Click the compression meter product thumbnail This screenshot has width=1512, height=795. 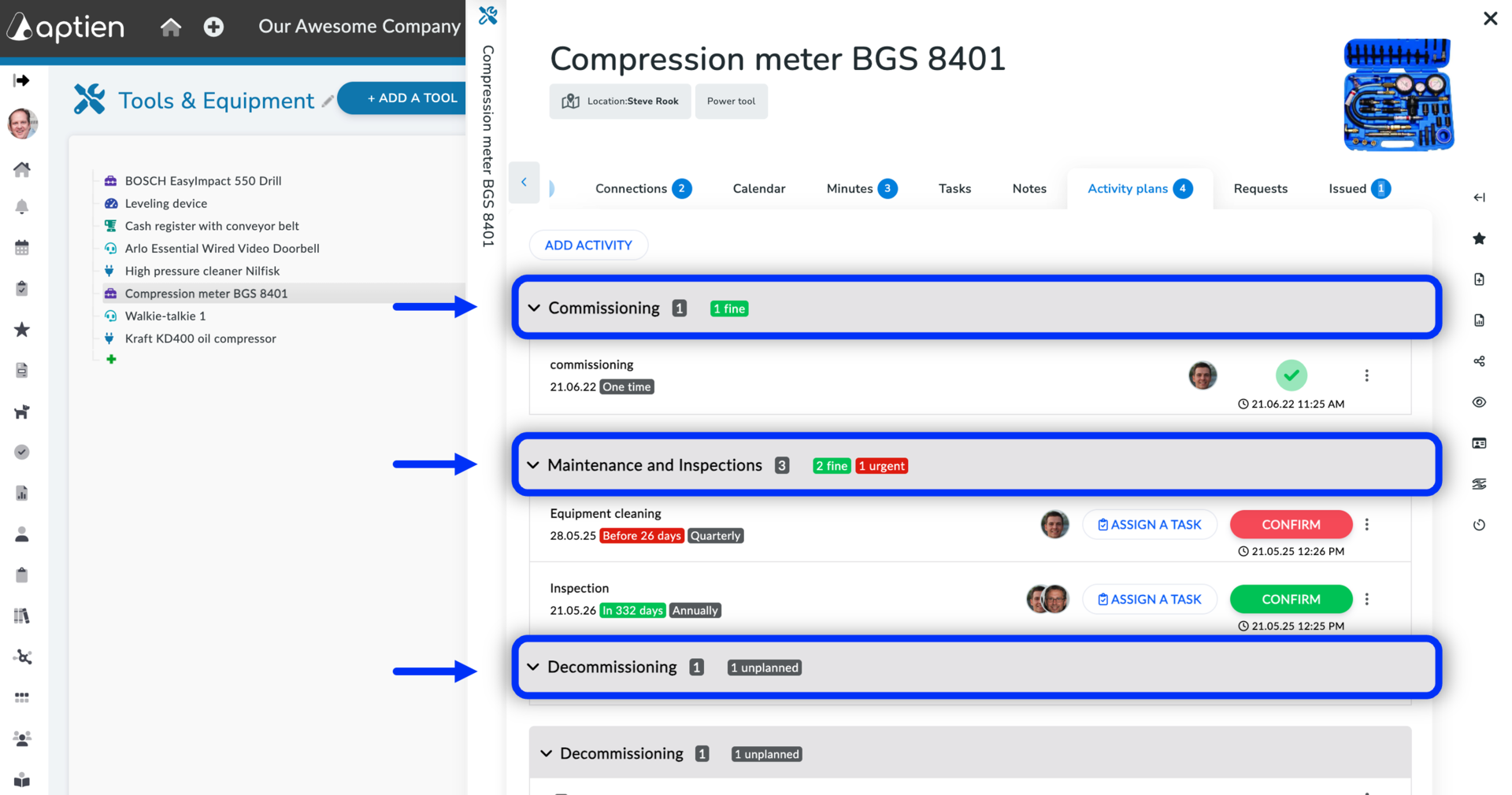click(1398, 94)
